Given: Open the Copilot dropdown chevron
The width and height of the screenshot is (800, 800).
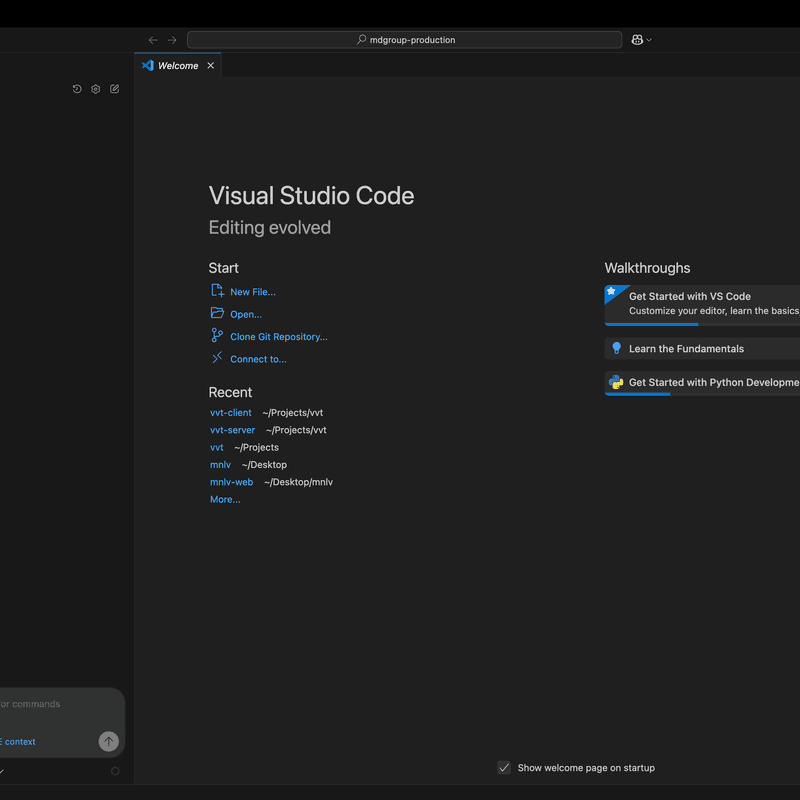Looking at the screenshot, I should (650, 40).
